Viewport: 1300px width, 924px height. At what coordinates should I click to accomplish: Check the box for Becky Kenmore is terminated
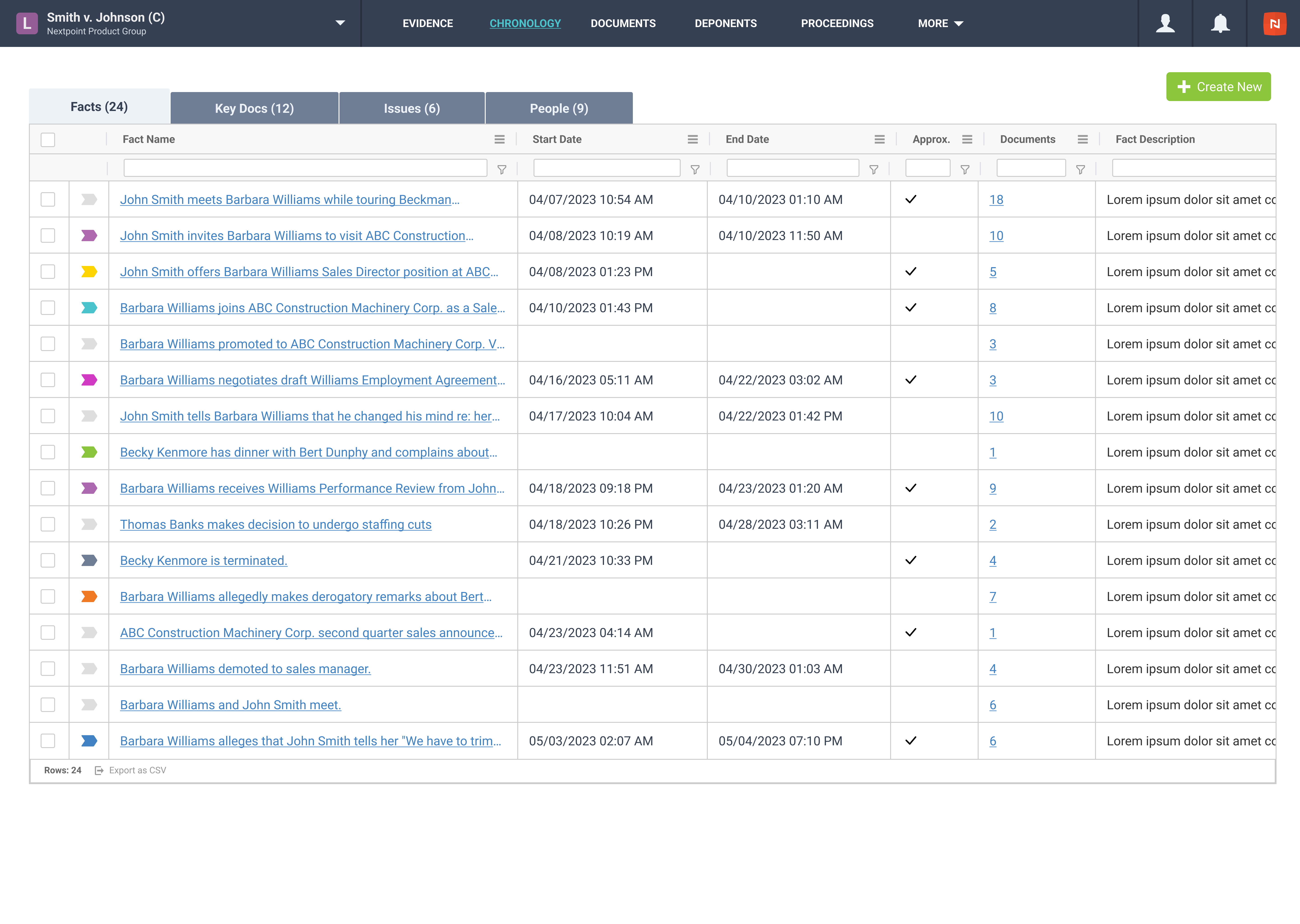pos(48,560)
